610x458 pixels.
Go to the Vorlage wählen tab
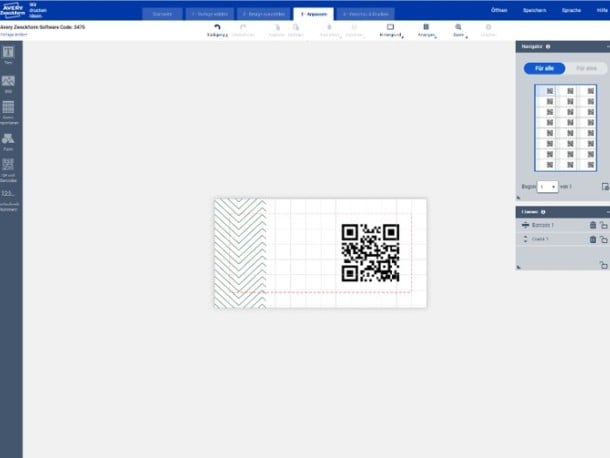(210, 14)
